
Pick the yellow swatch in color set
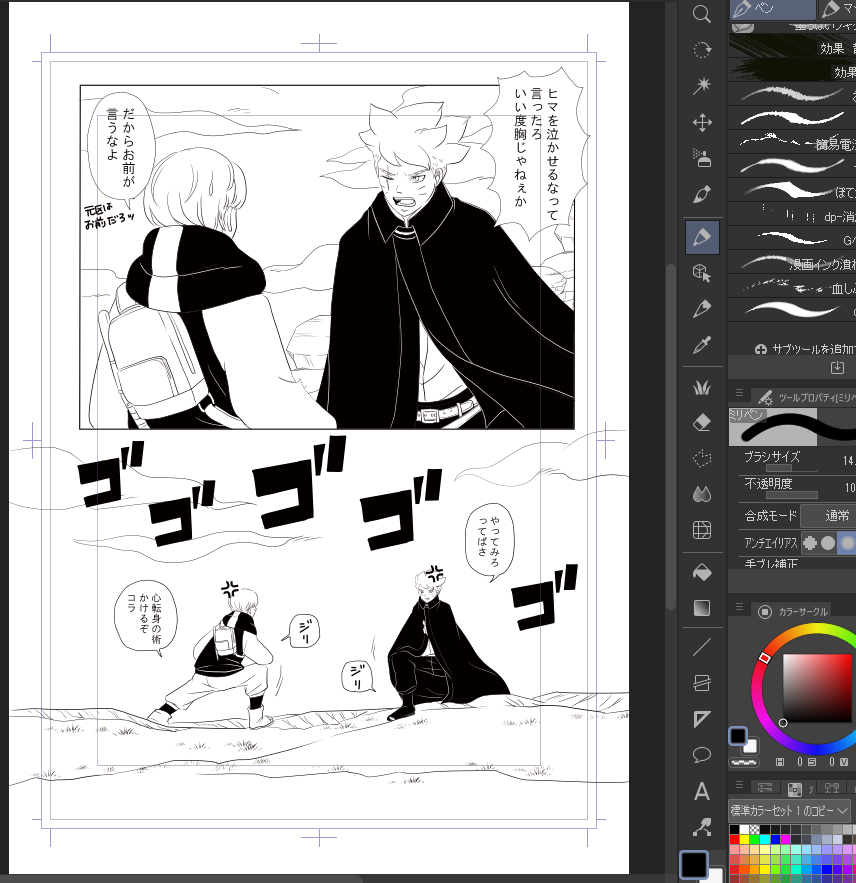tap(744, 839)
